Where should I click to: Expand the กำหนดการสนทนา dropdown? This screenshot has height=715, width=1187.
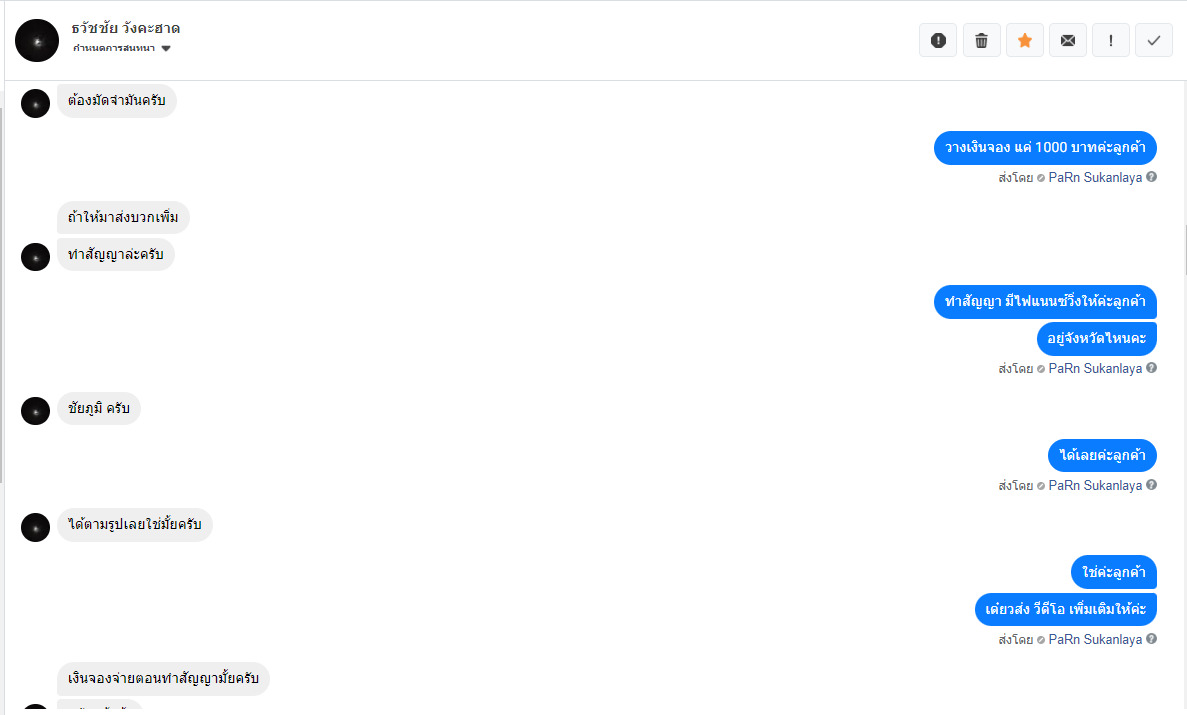166,48
